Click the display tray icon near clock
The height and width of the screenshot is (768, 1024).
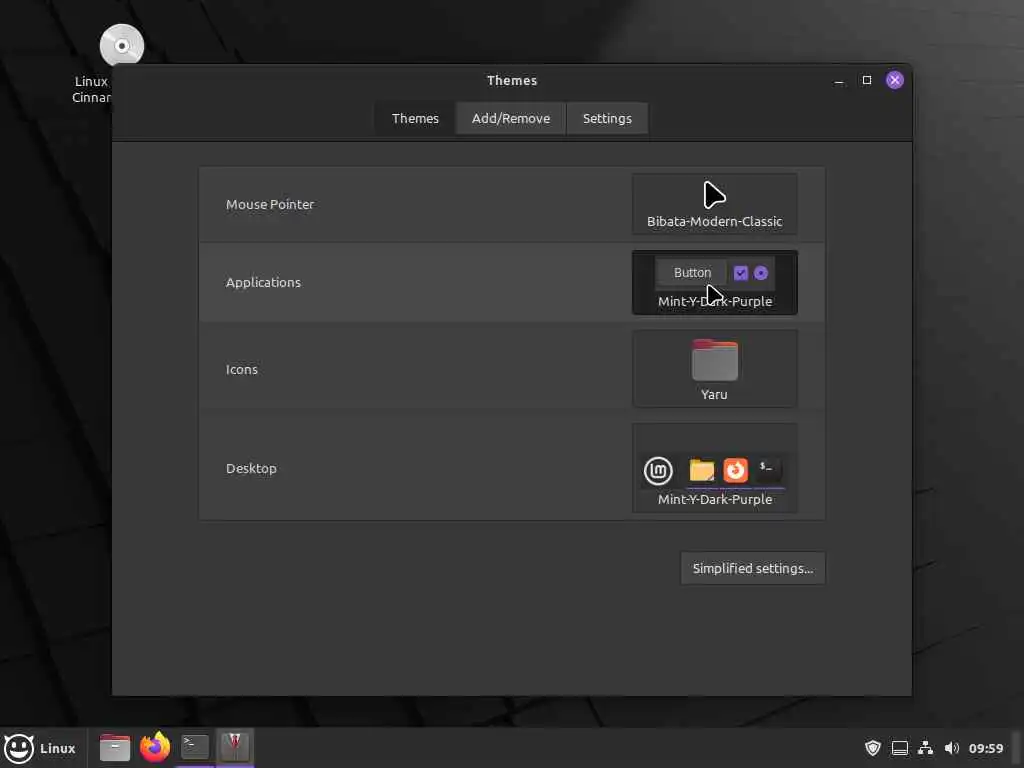(899, 748)
